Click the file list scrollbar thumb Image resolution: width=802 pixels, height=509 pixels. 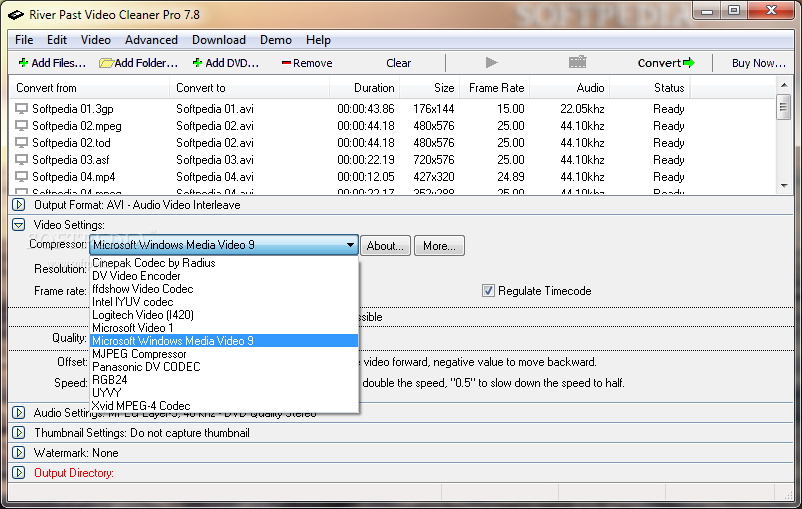pos(784,107)
